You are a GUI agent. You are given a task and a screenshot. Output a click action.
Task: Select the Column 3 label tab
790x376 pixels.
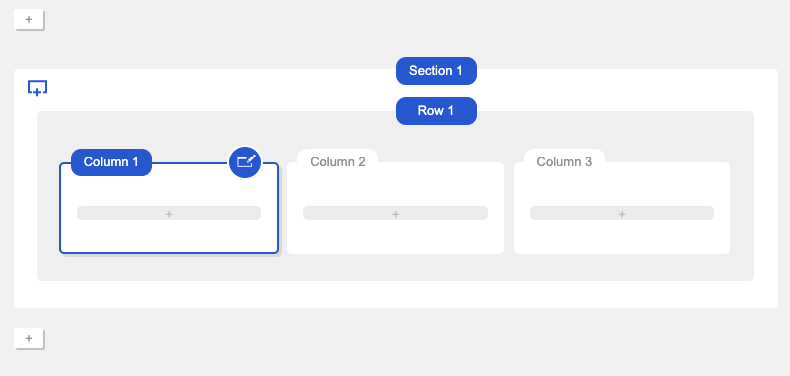coord(564,162)
